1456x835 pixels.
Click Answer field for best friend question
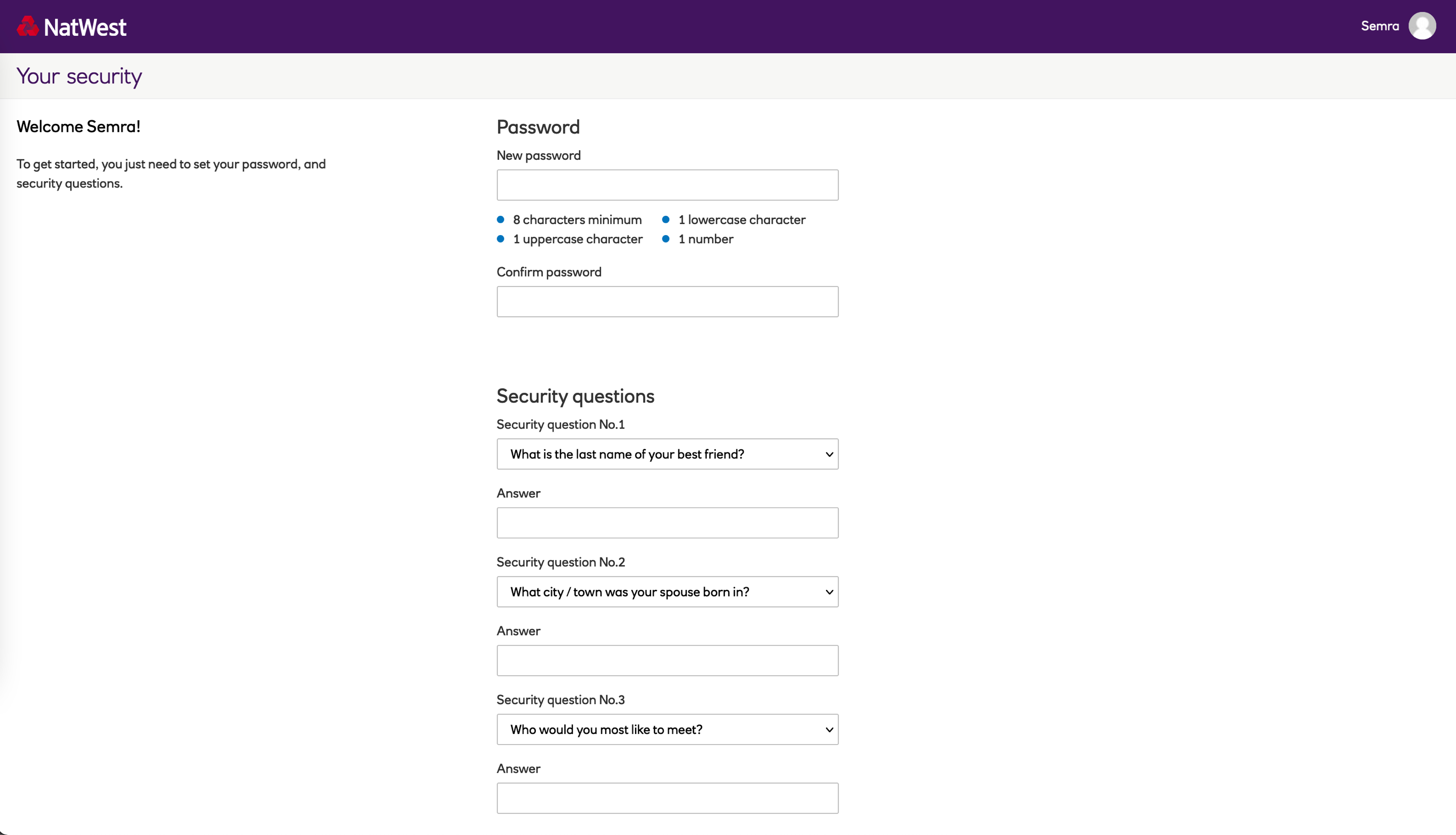click(x=667, y=523)
